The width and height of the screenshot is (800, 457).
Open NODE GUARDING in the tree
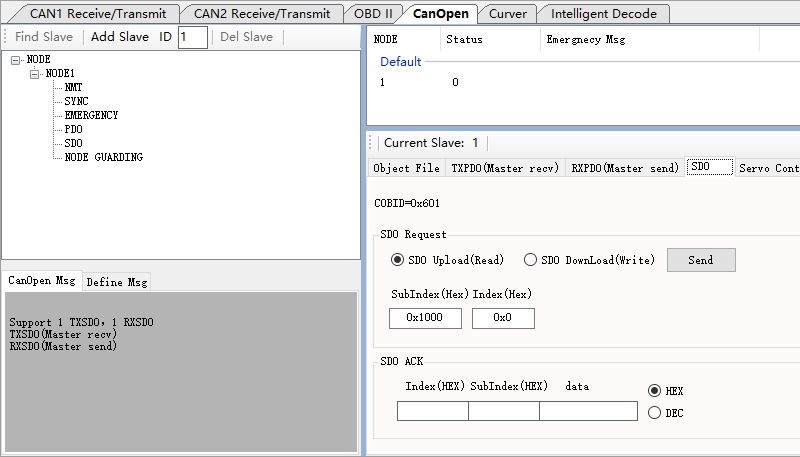tap(104, 157)
